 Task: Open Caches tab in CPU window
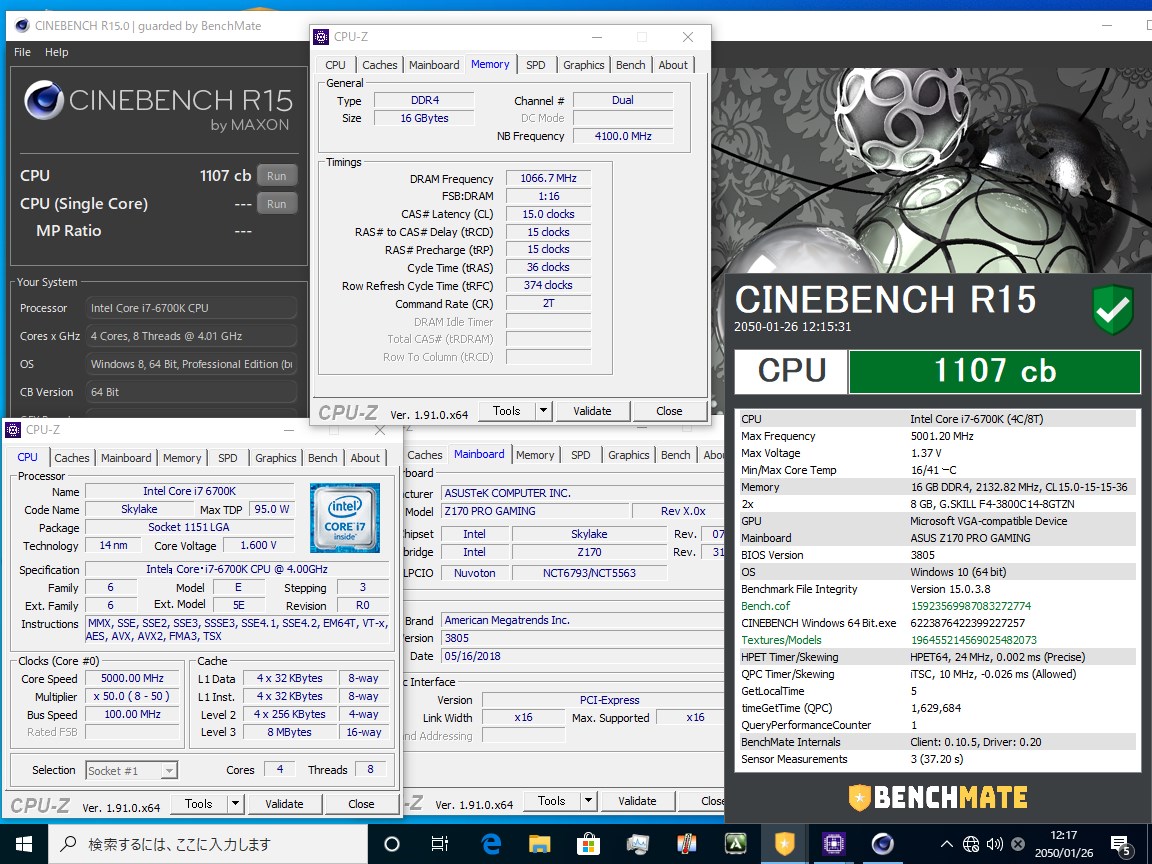click(72, 458)
